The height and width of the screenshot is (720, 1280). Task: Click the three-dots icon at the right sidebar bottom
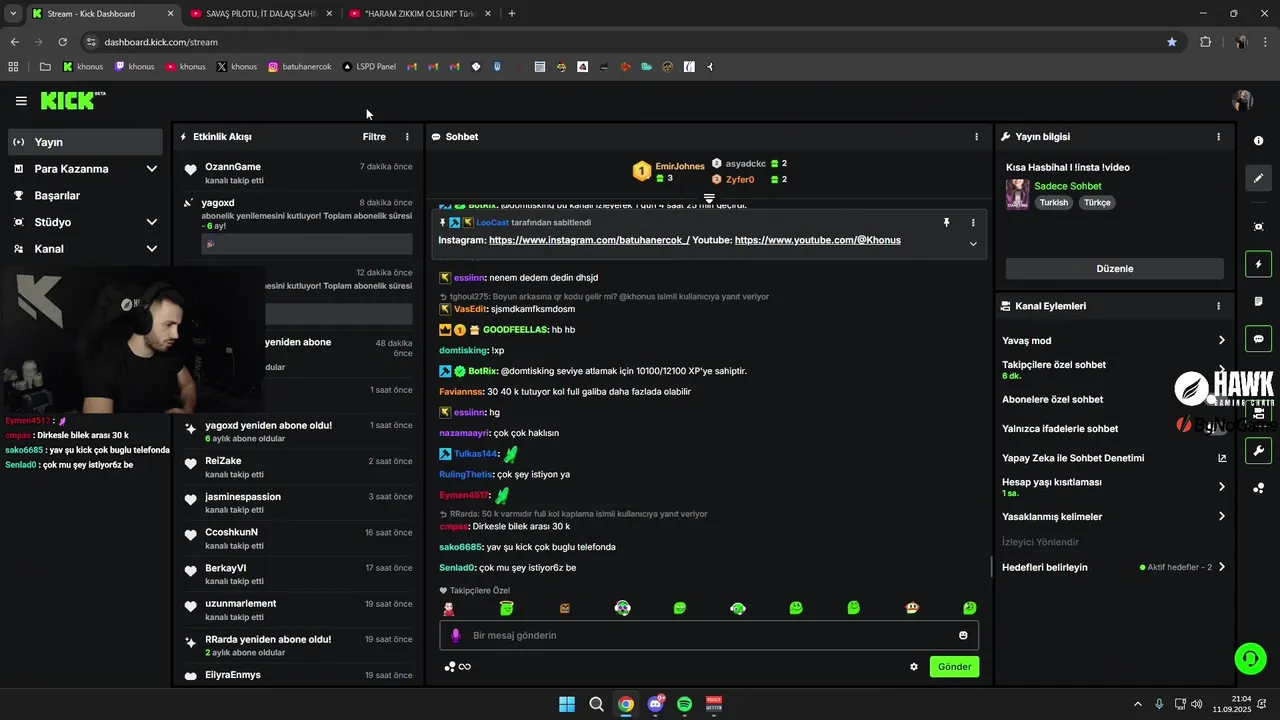pos(1258,488)
